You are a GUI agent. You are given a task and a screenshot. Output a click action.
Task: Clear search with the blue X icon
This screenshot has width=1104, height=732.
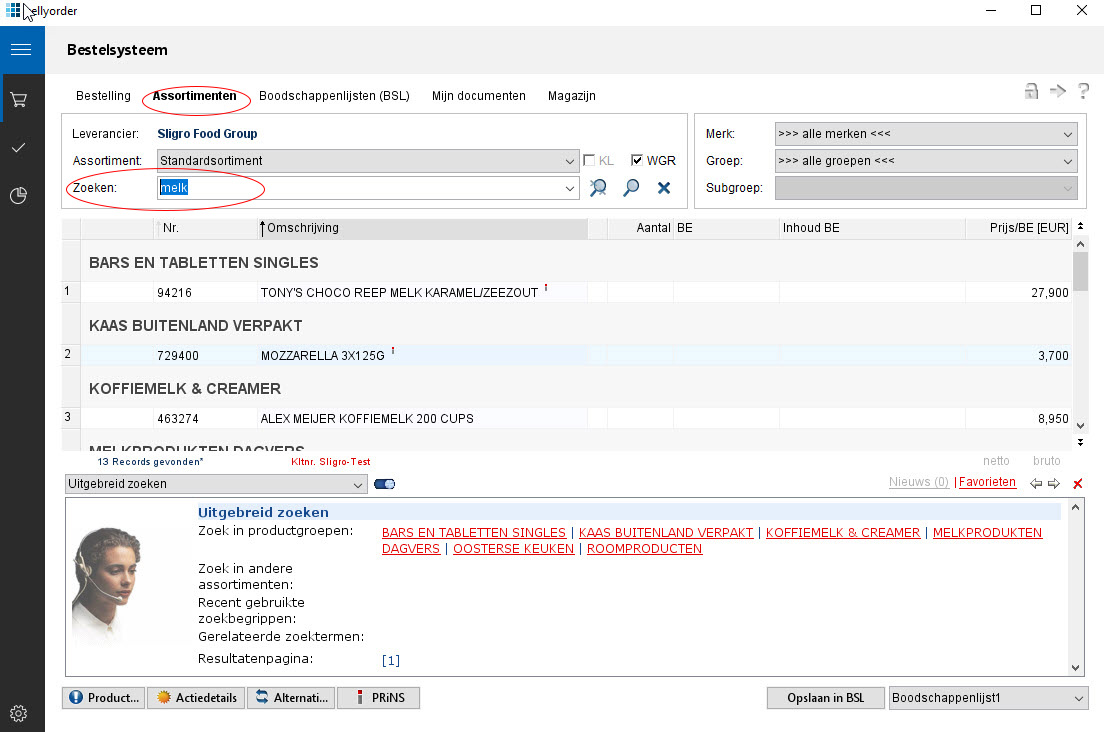click(x=663, y=188)
